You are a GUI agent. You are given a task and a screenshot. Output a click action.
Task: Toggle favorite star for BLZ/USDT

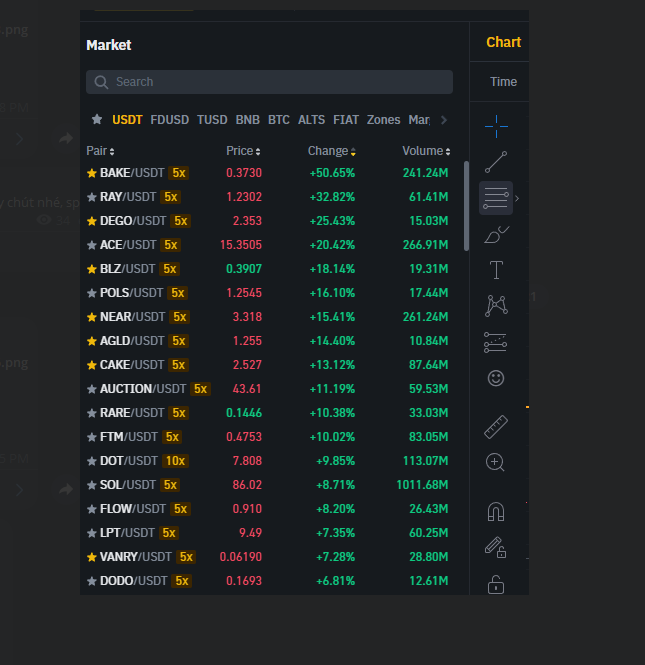pyautogui.click(x=92, y=269)
